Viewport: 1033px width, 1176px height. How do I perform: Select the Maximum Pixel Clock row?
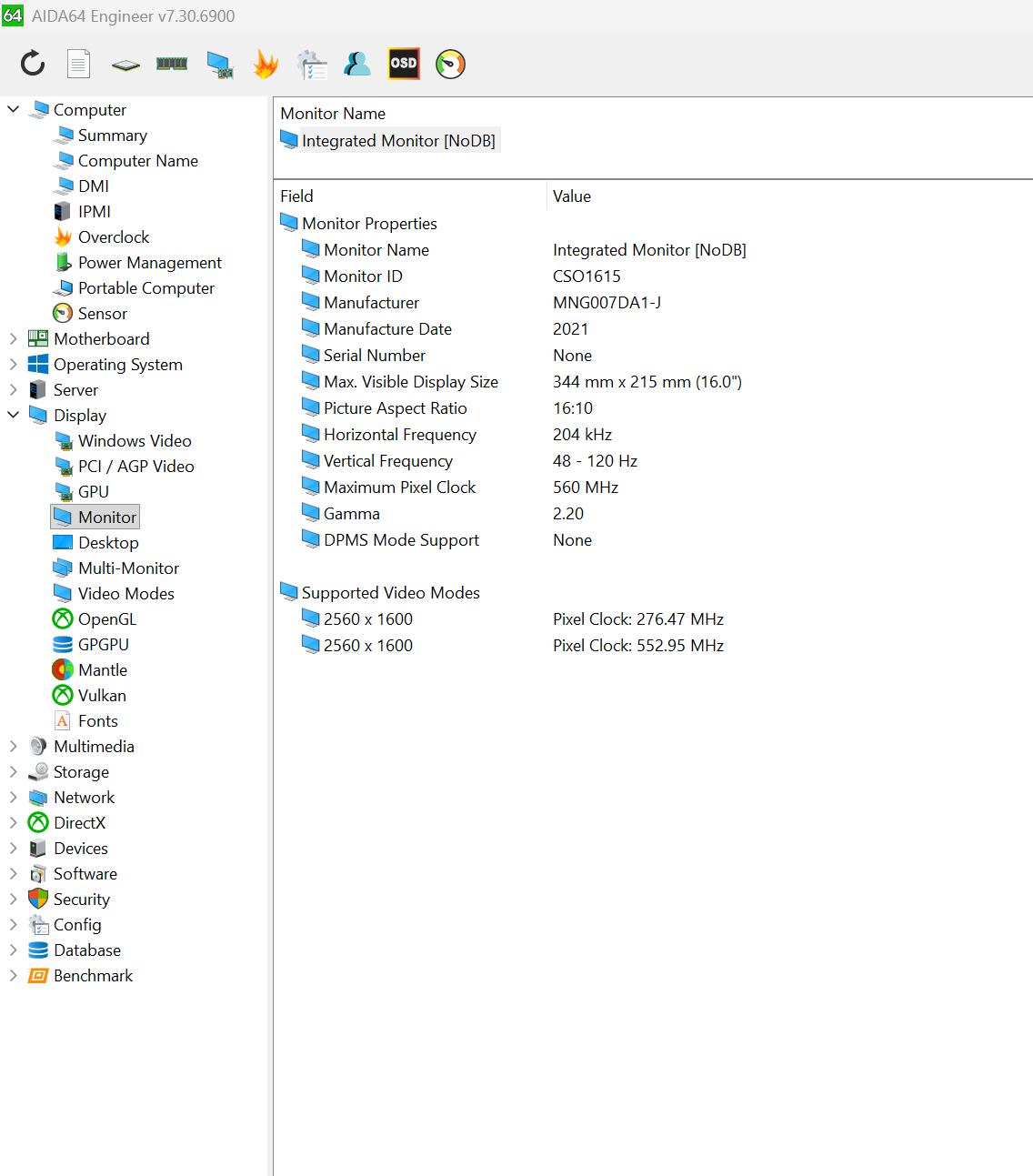click(x=653, y=487)
